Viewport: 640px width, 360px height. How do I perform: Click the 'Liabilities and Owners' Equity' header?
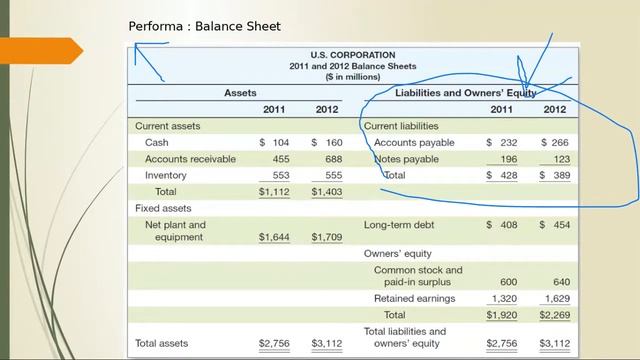(465, 93)
